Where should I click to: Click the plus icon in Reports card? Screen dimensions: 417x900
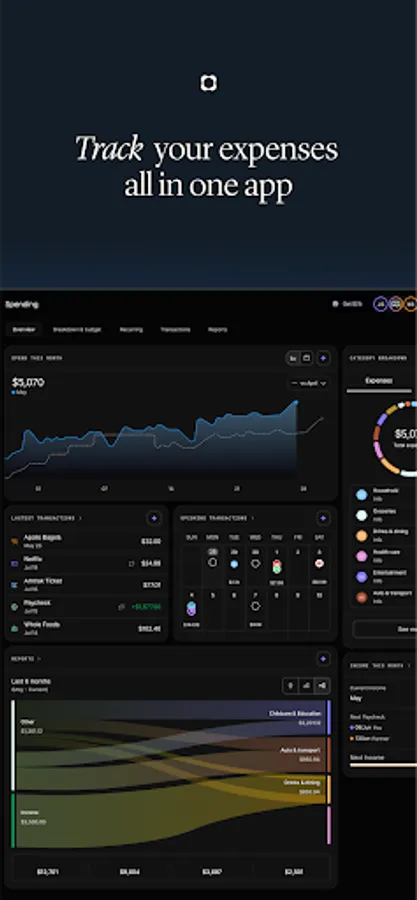(323, 658)
